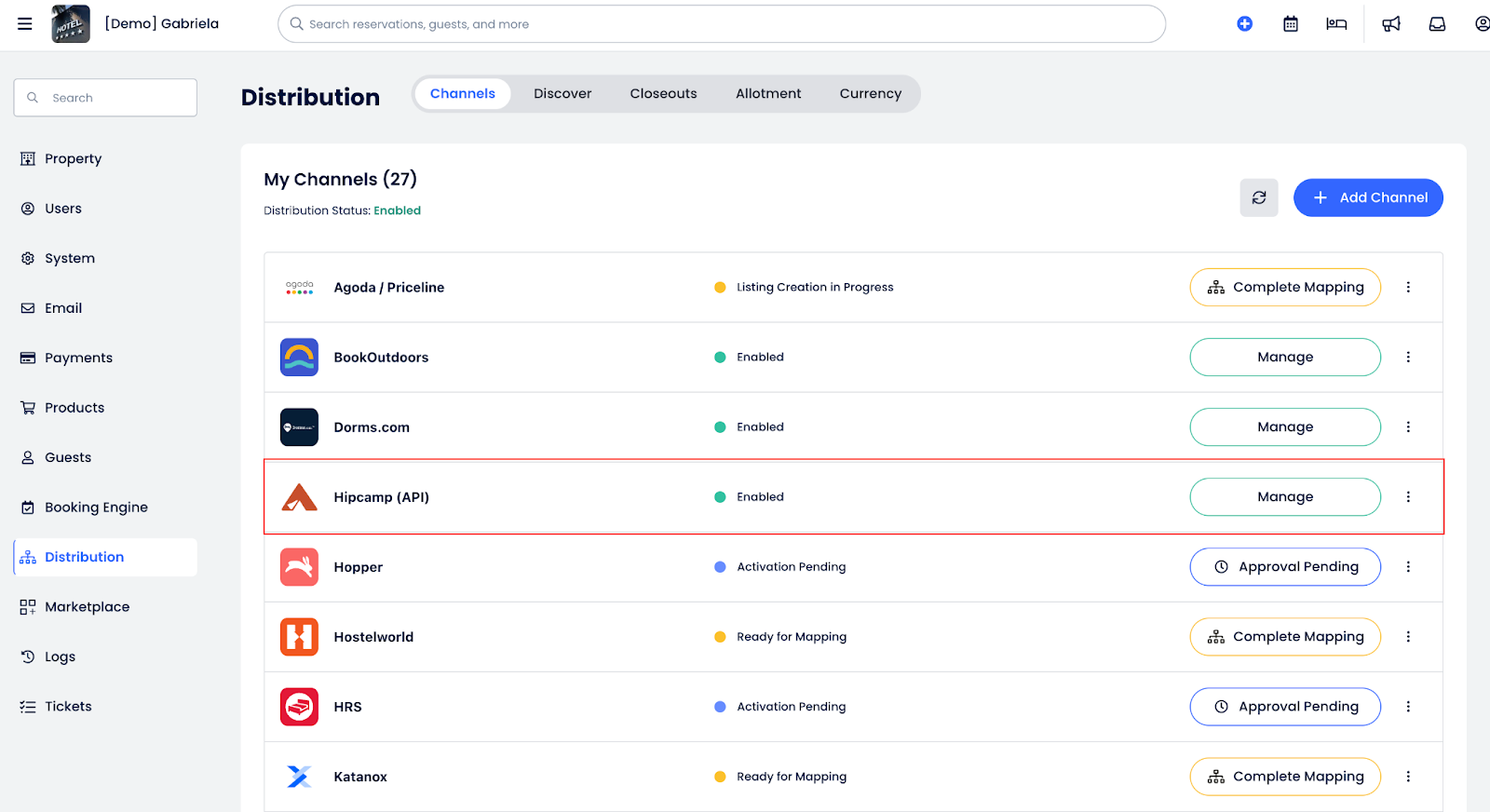Switch to the Discover tab
Viewport: 1490px width, 812px height.
[x=562, y=94]
